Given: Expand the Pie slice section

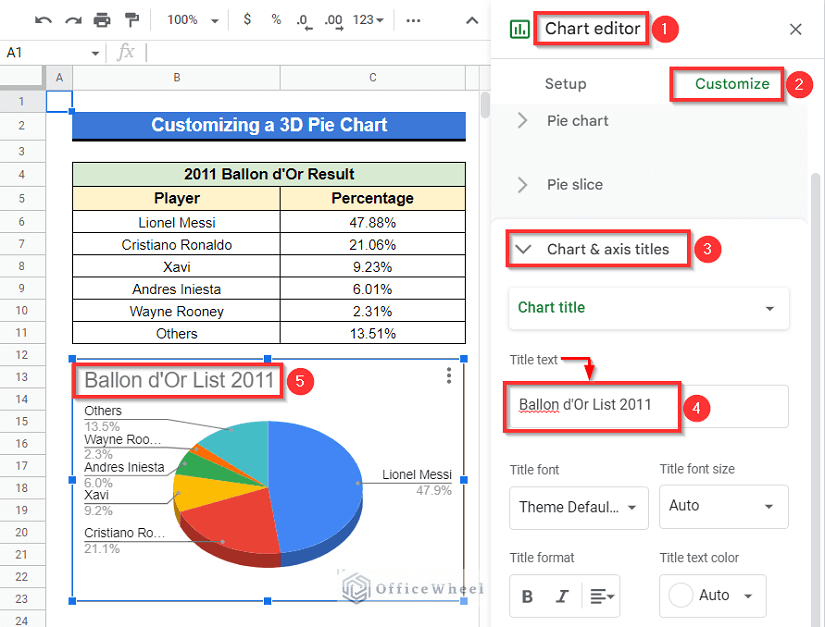Looking at the screenshot, I should click(x=574, y=185).
